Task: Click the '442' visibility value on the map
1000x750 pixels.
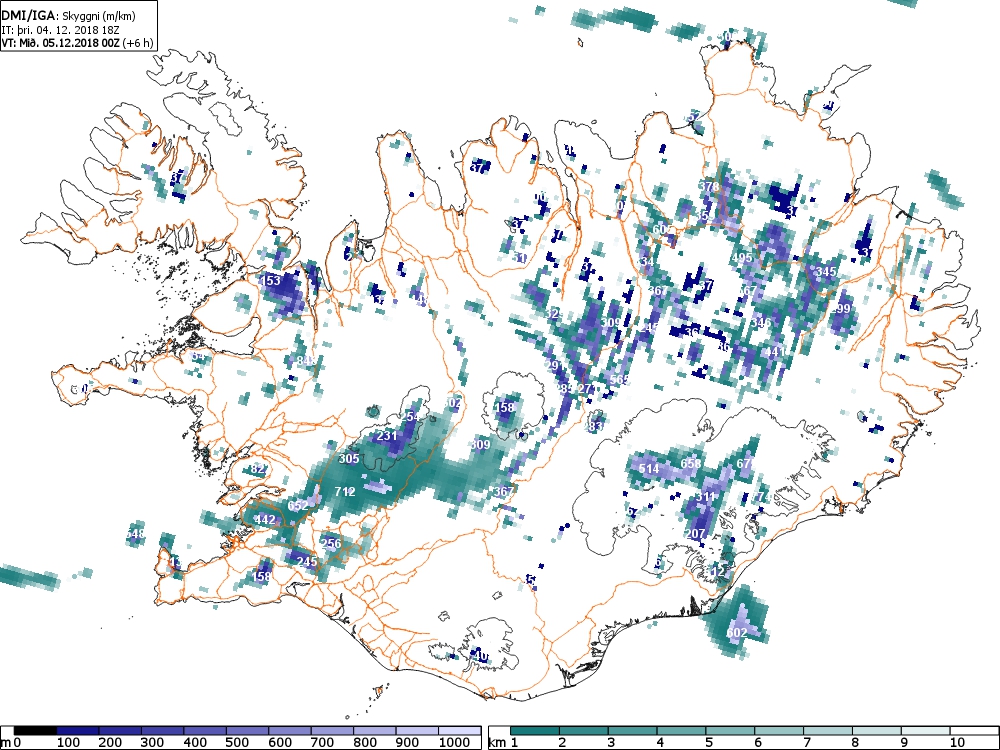Action: [264, 520]
